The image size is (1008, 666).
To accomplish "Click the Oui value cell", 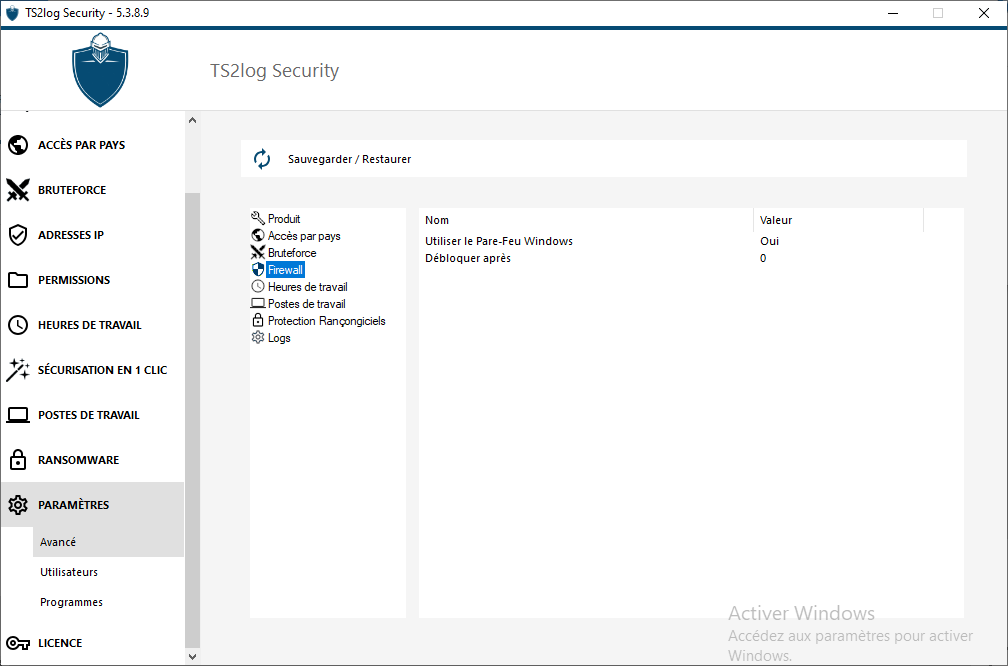I will click(770, 241).
